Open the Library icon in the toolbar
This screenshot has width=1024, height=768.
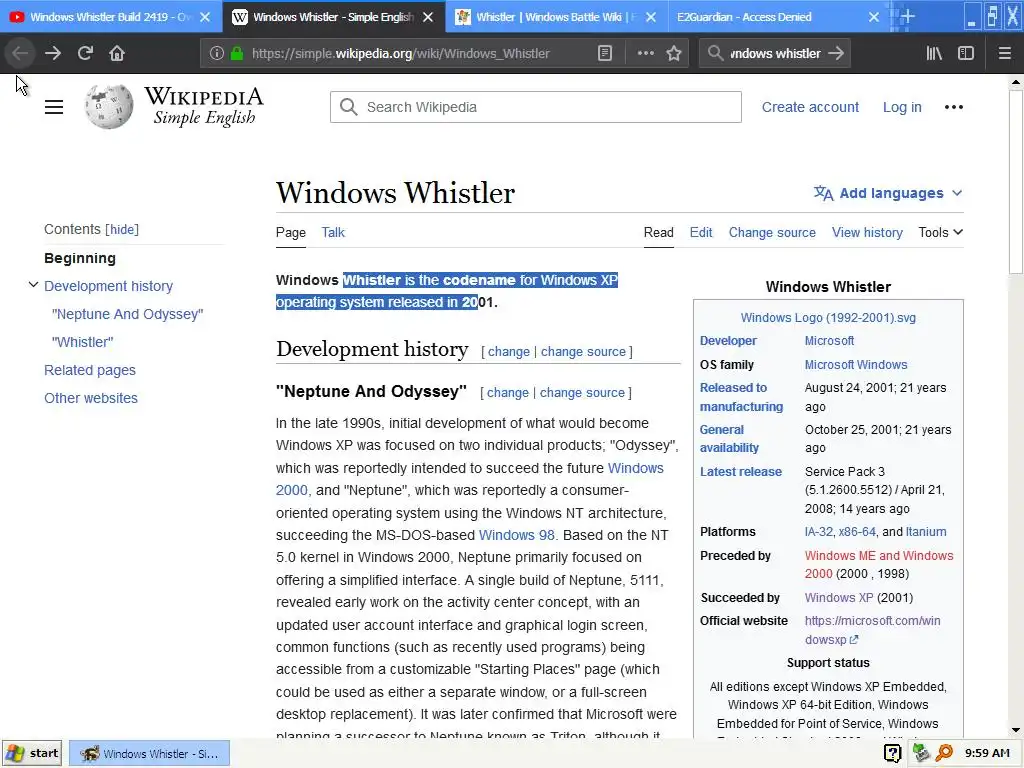(934, 54)
